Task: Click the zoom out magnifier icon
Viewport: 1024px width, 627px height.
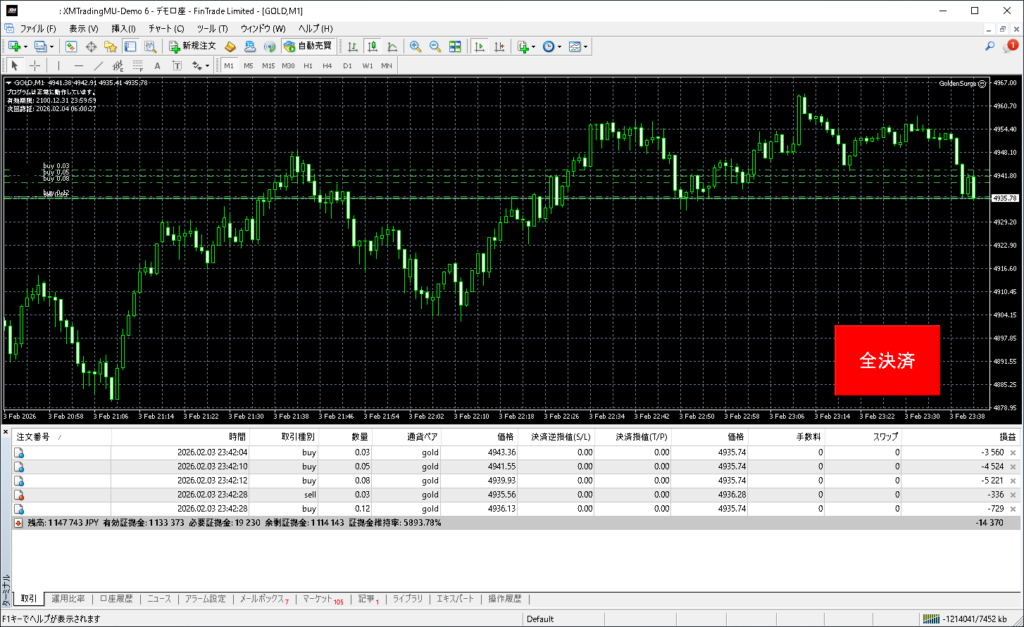Action: click(435, 46)
